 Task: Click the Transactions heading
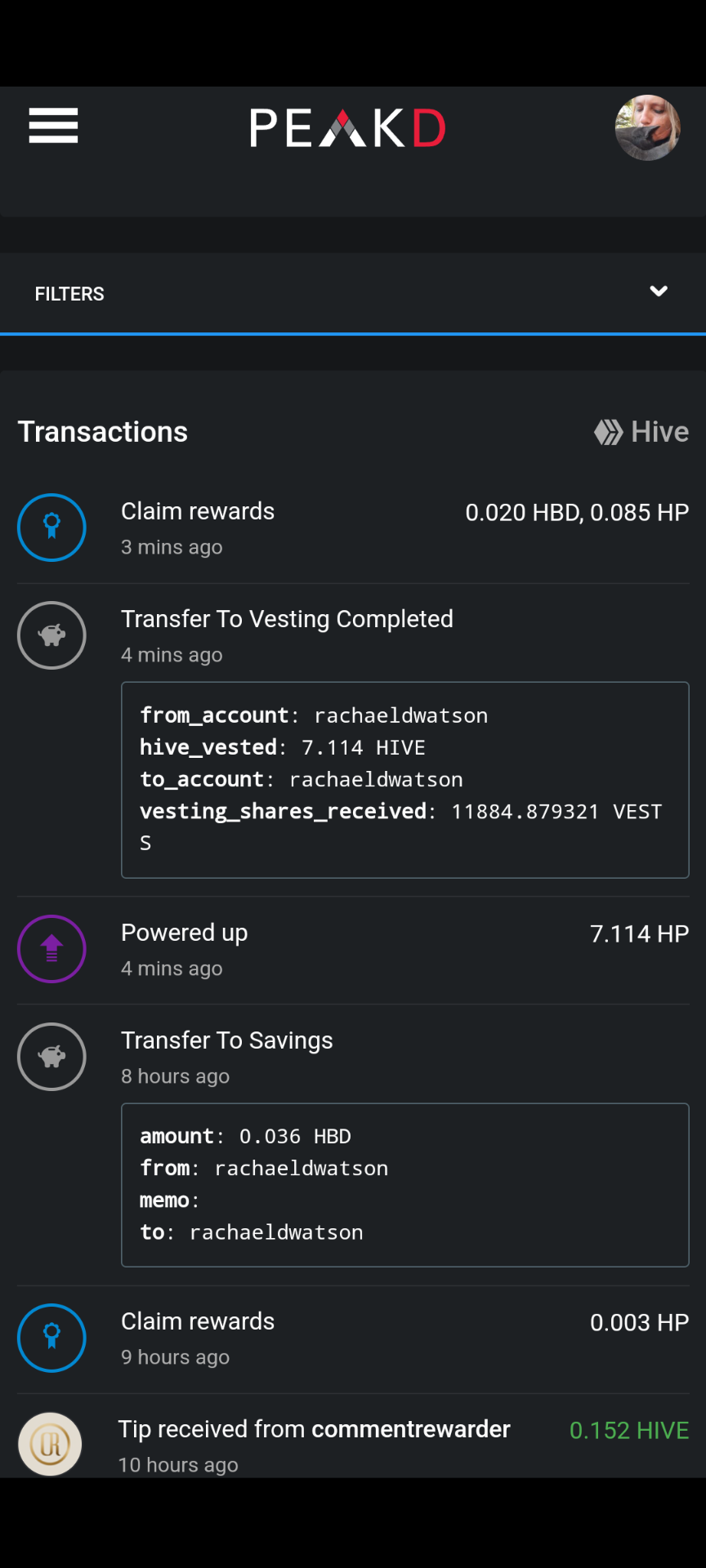pyautogui.click(x=103, y=431)
